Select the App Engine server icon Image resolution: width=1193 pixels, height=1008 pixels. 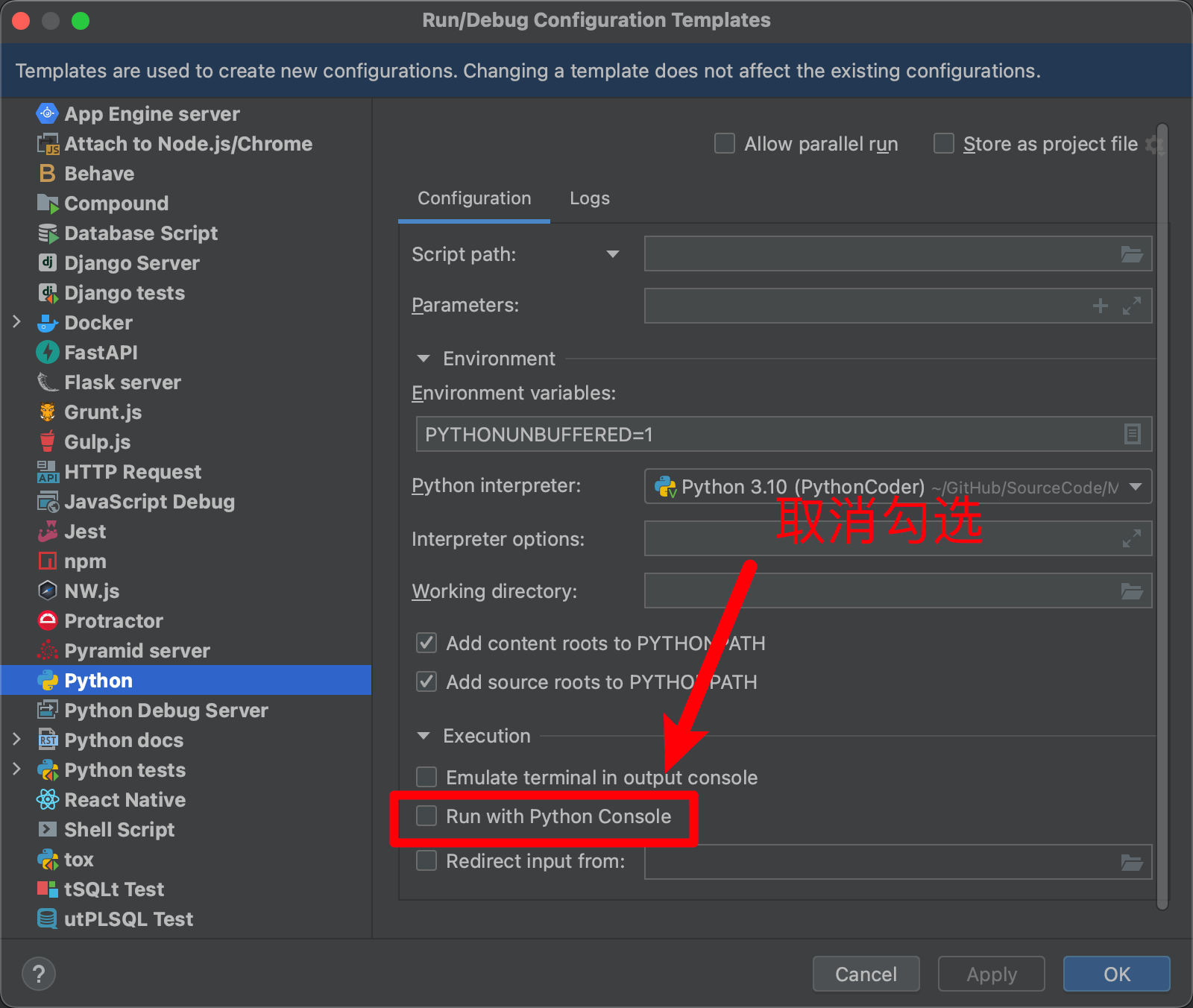(x=47, y=113)
